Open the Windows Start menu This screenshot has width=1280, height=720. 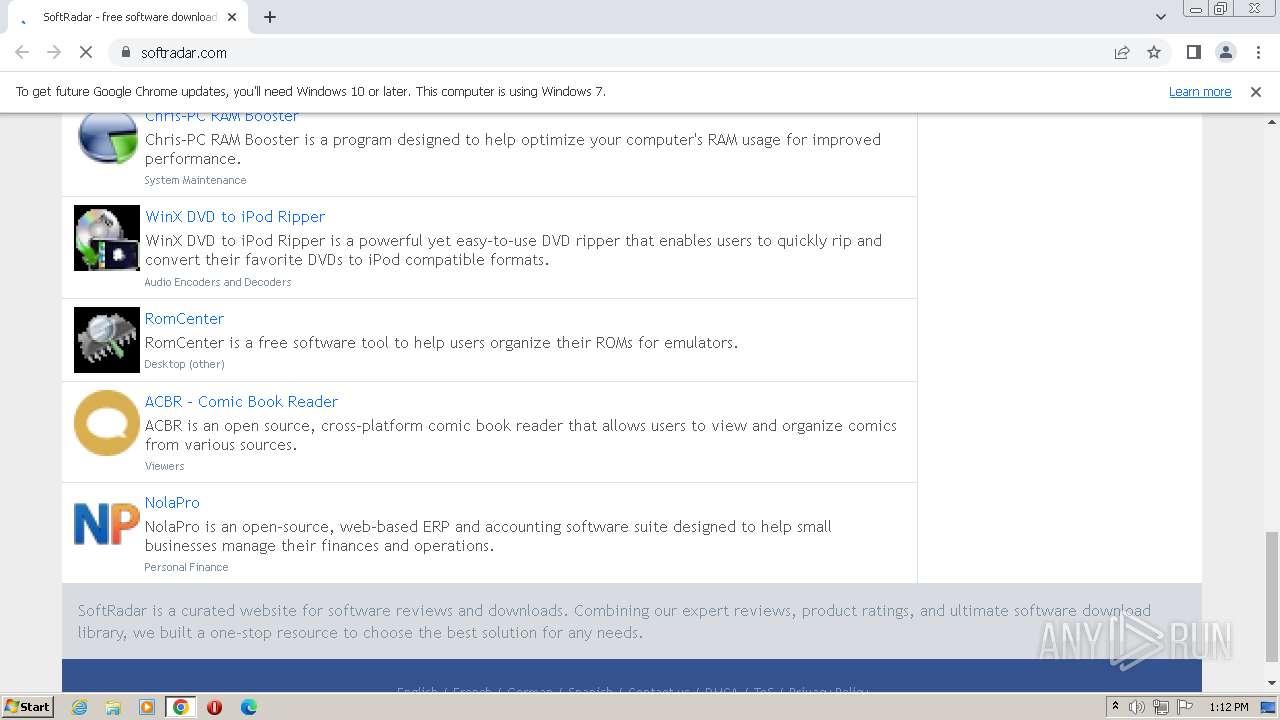28,706
